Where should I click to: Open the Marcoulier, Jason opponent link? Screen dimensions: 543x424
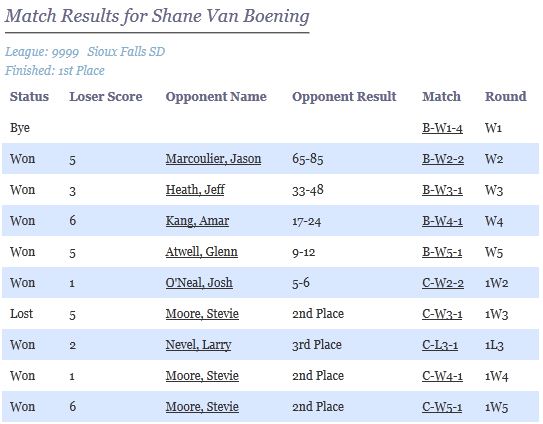[x=213, y=159]
